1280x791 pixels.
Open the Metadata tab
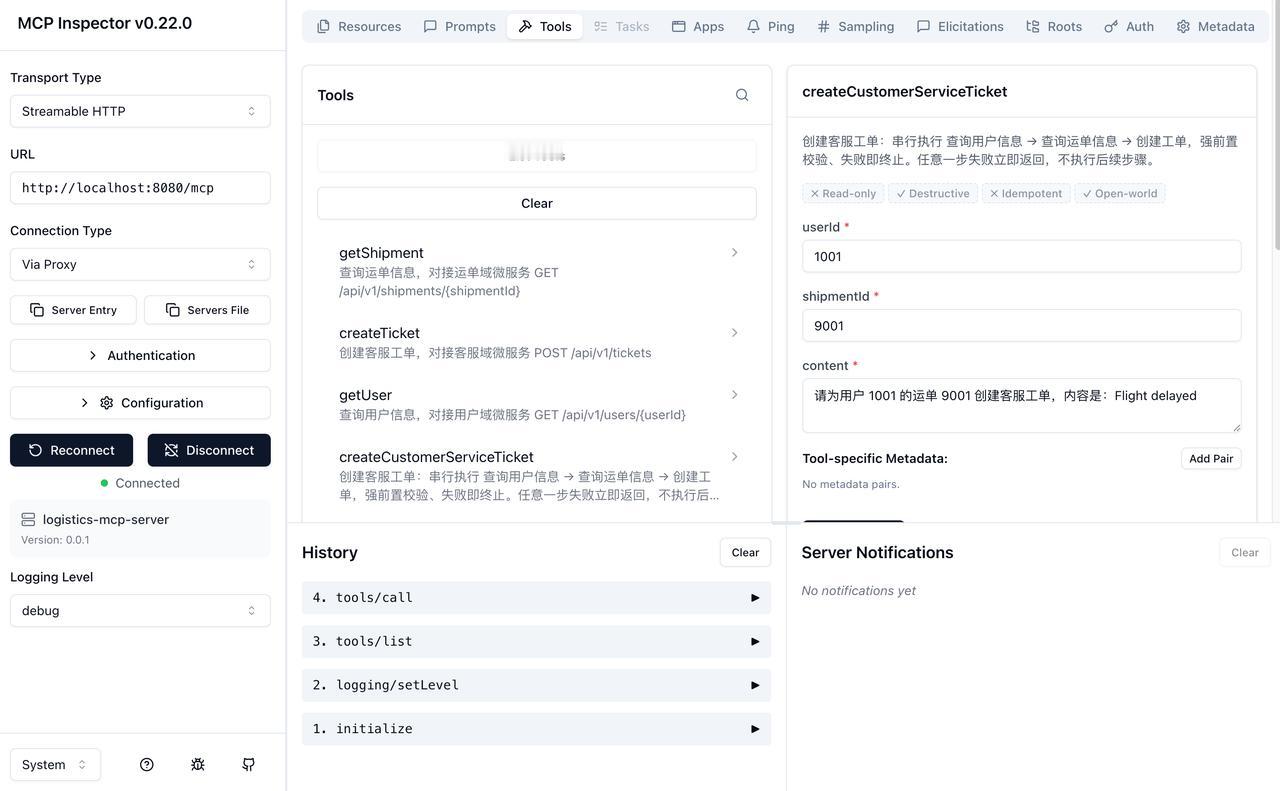1215,26
